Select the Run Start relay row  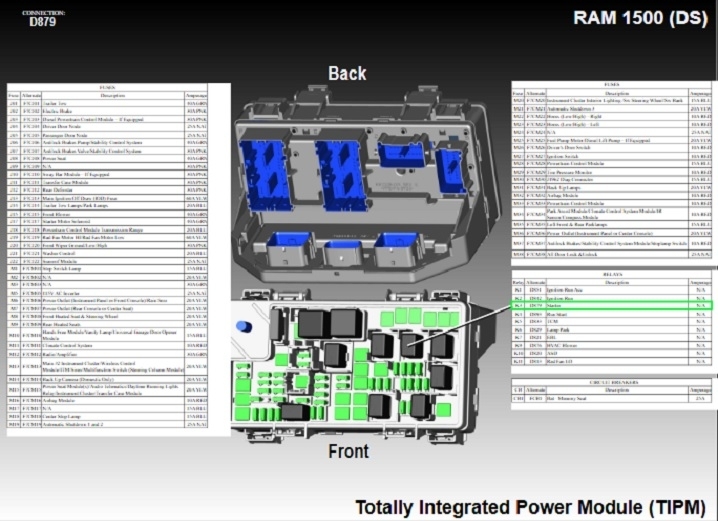pyautogui.click(x=612, y=315)
